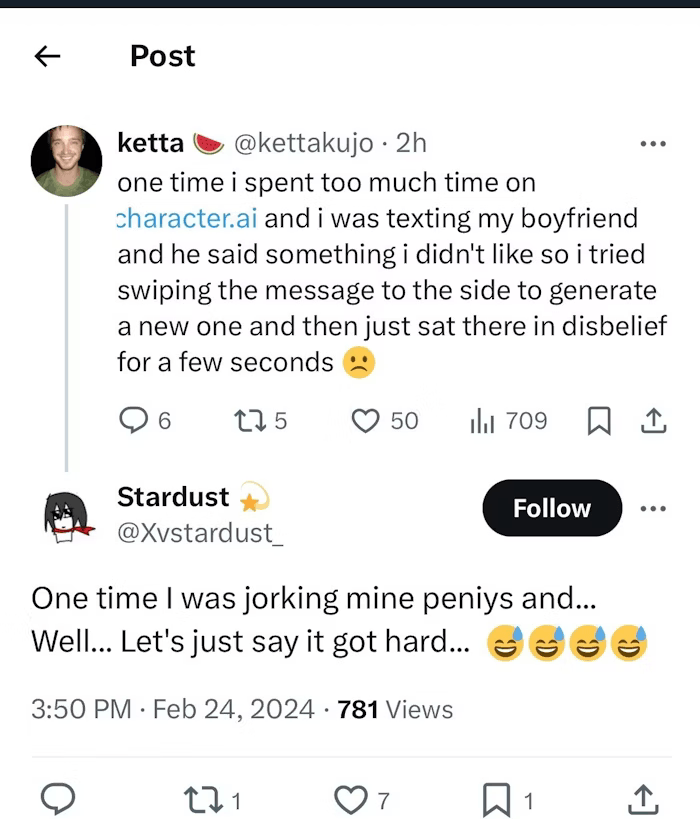Image resolution: width=700 pixels, height=819 pixels.
Task: Open more options for Stardust's post
Action: click(x=652, y=508)
